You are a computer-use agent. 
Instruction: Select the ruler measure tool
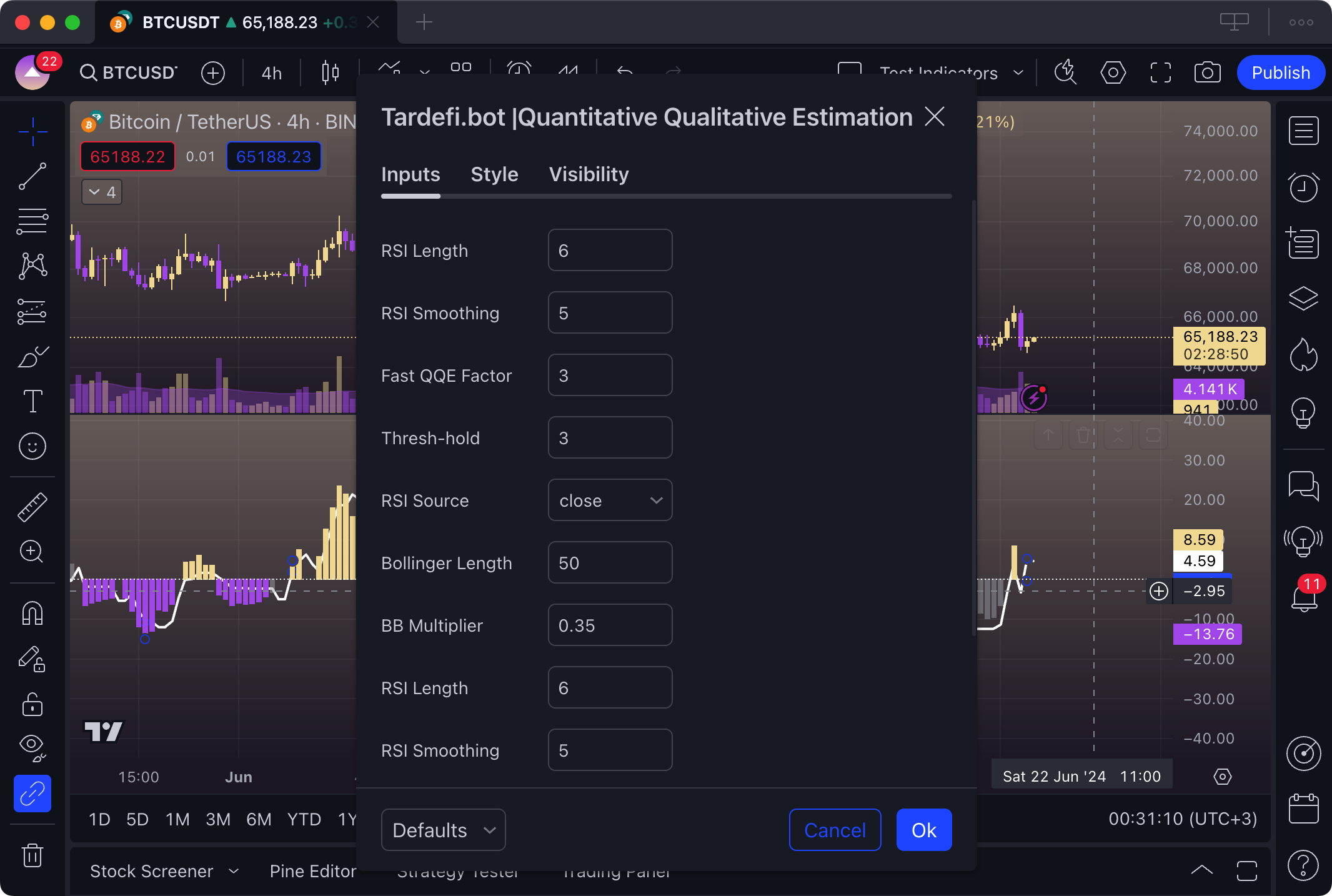point(32,507)
